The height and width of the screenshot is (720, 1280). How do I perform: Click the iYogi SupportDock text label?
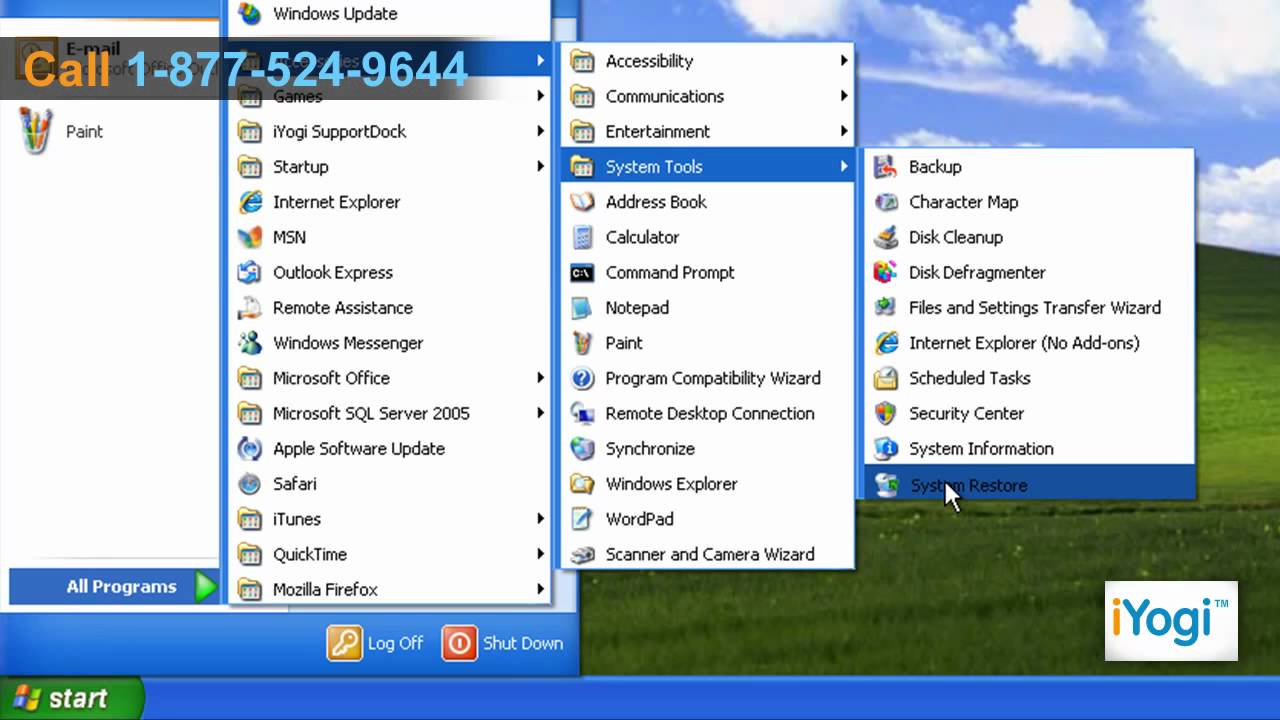click(339, 131)
